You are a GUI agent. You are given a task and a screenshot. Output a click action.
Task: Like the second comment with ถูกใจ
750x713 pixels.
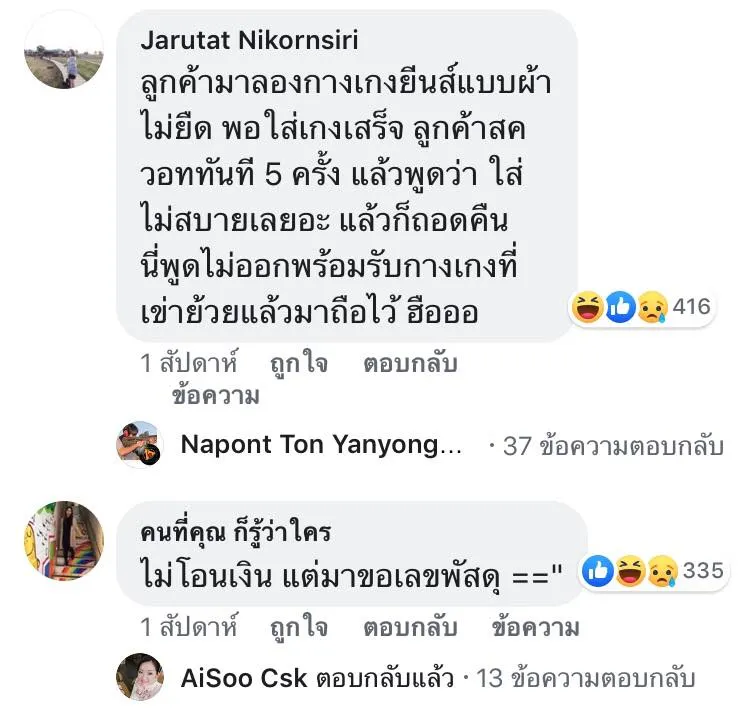coord(298,628)
